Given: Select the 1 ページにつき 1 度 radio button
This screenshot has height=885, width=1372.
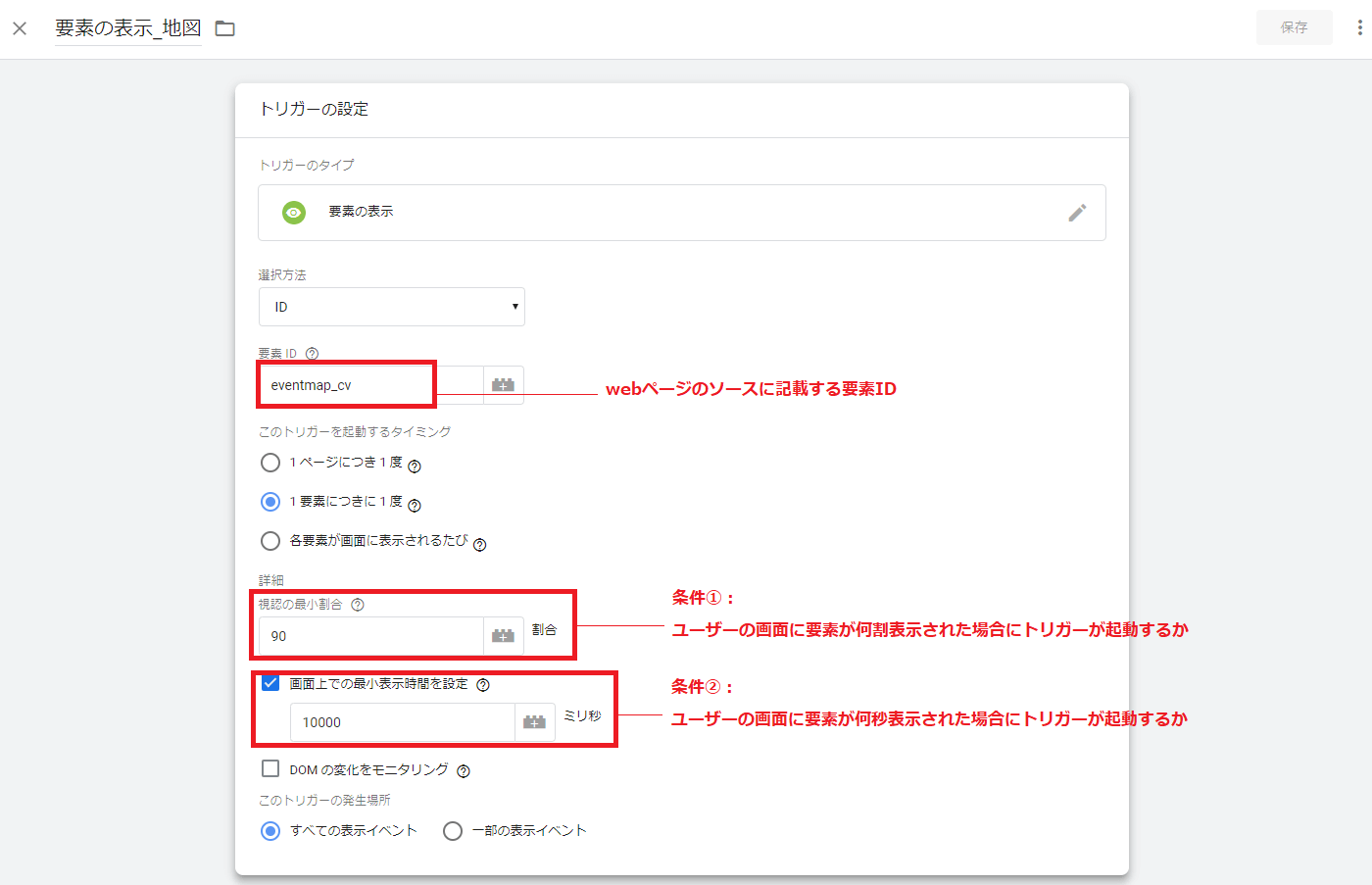Looking at the screenshot, I should [270, 463].
